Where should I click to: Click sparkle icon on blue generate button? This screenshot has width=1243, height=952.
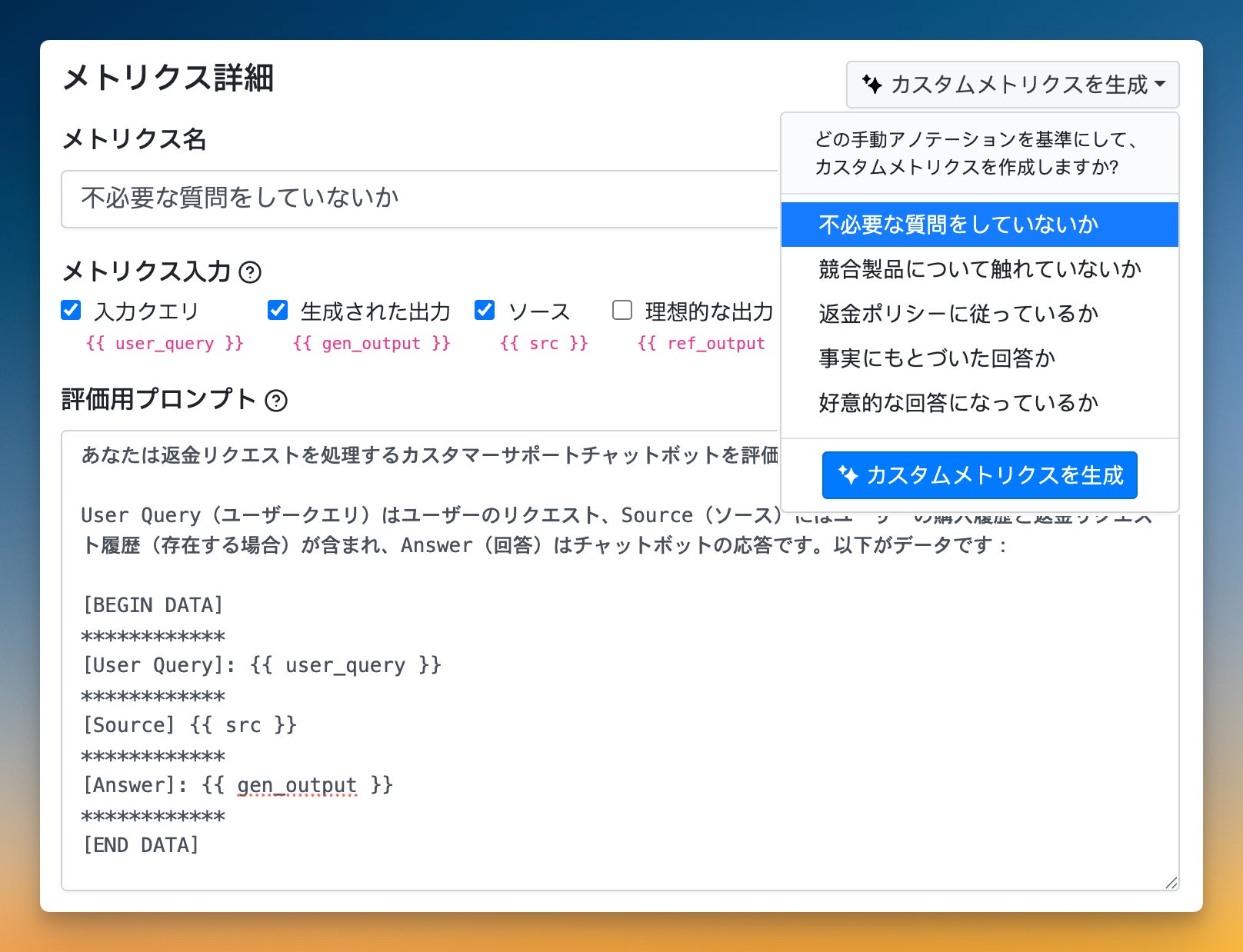[848, 475]
